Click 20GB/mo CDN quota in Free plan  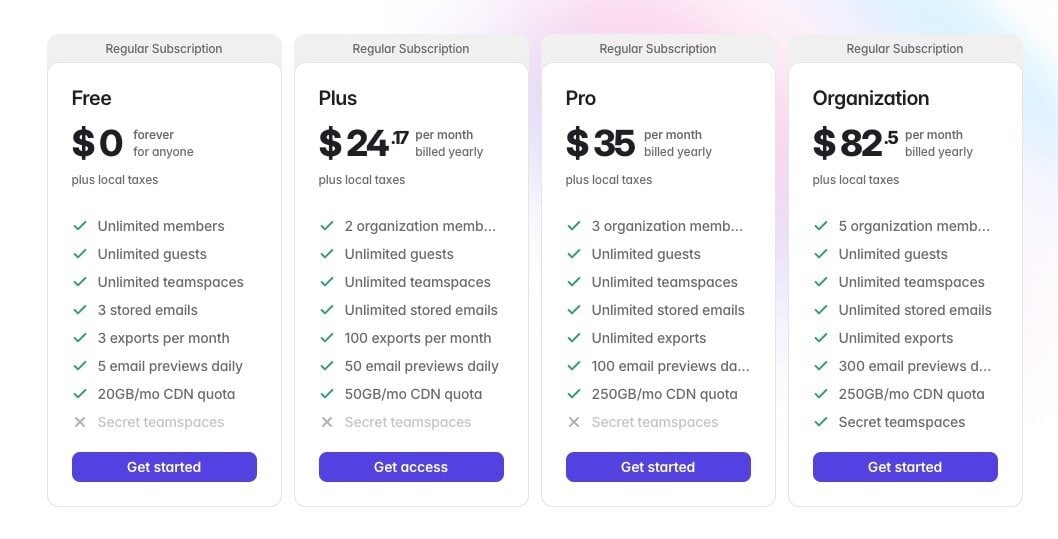click(166, 394)
